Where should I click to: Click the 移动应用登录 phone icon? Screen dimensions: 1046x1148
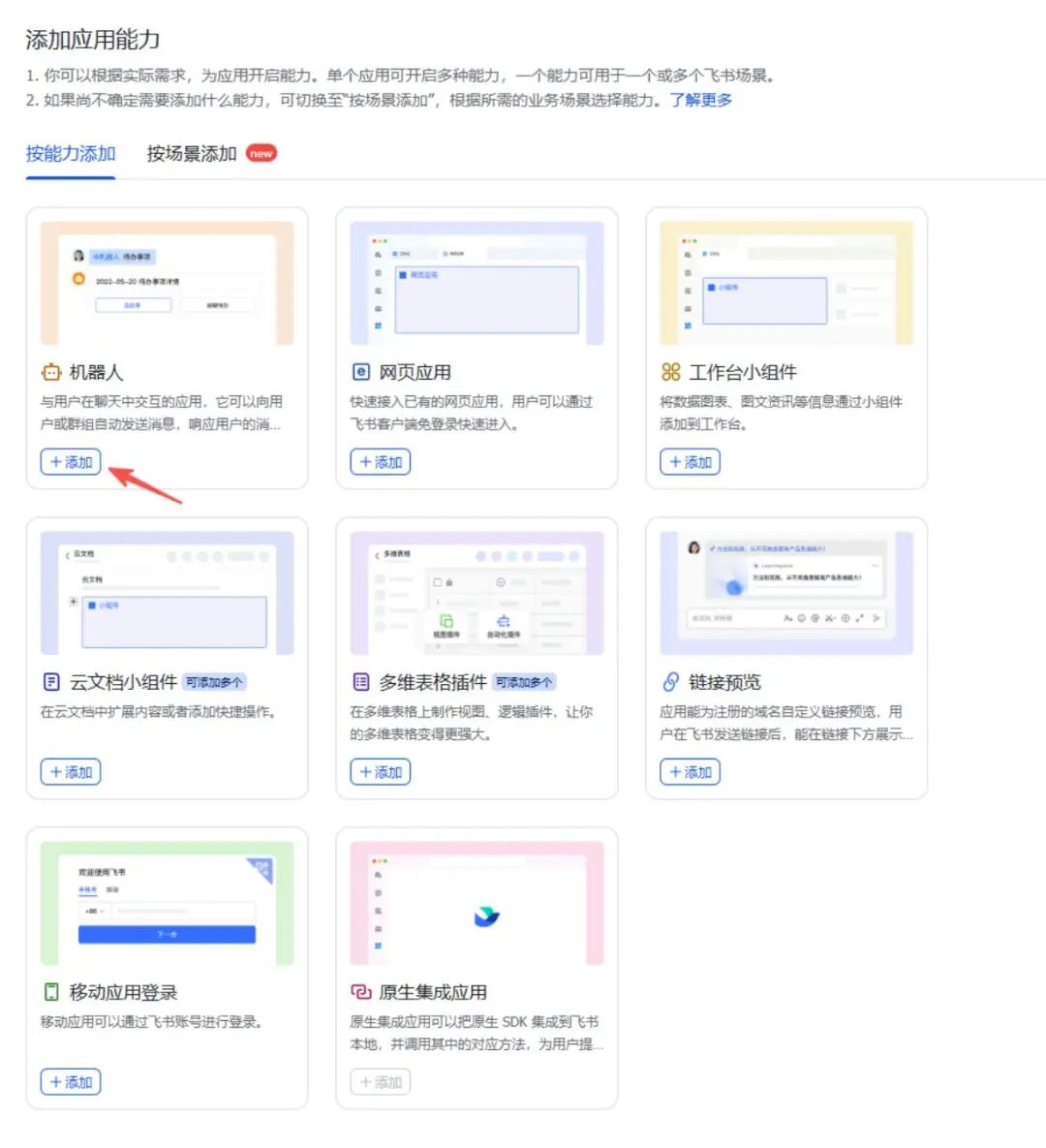(51, 992)
